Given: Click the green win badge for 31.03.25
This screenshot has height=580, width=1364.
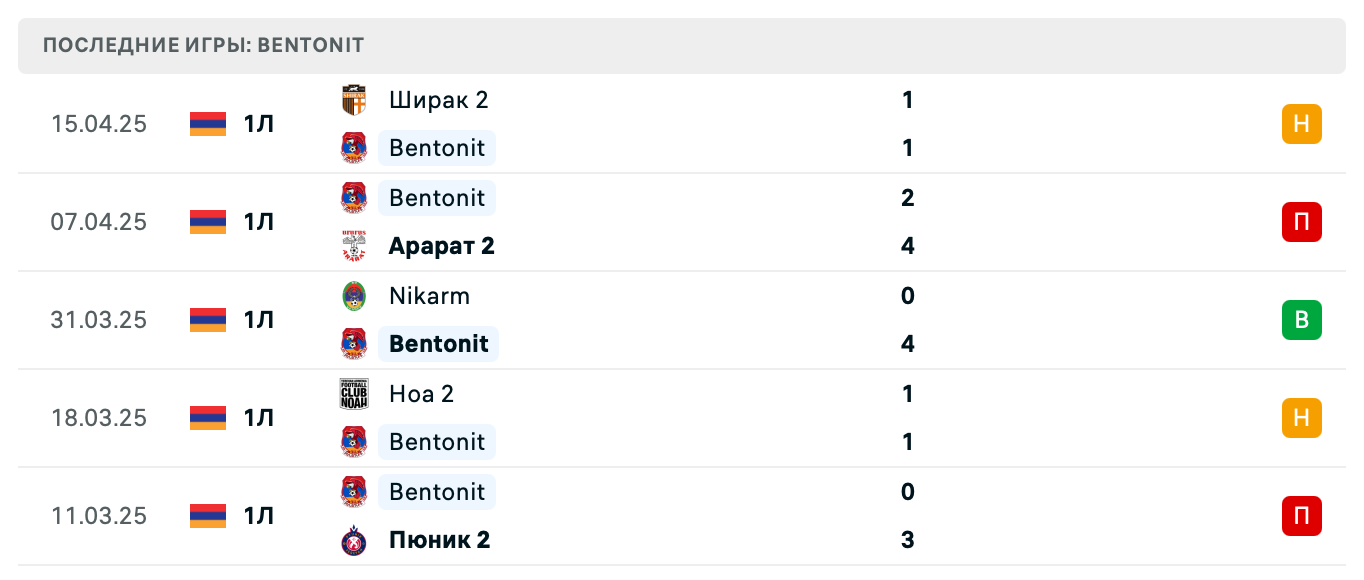Looking at the screenshot, I should click(1301, 320).
